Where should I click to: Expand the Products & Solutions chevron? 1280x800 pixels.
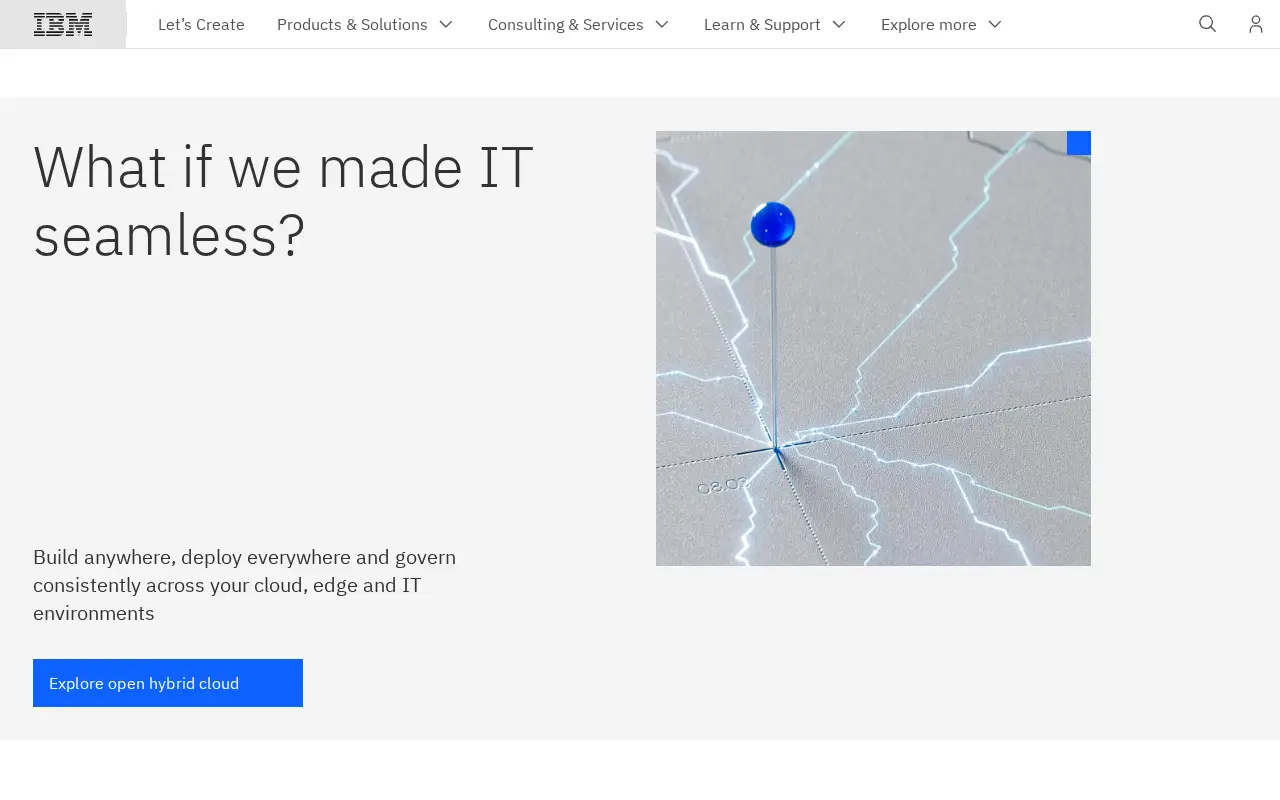pyautogui.click(x=446, y=24)
